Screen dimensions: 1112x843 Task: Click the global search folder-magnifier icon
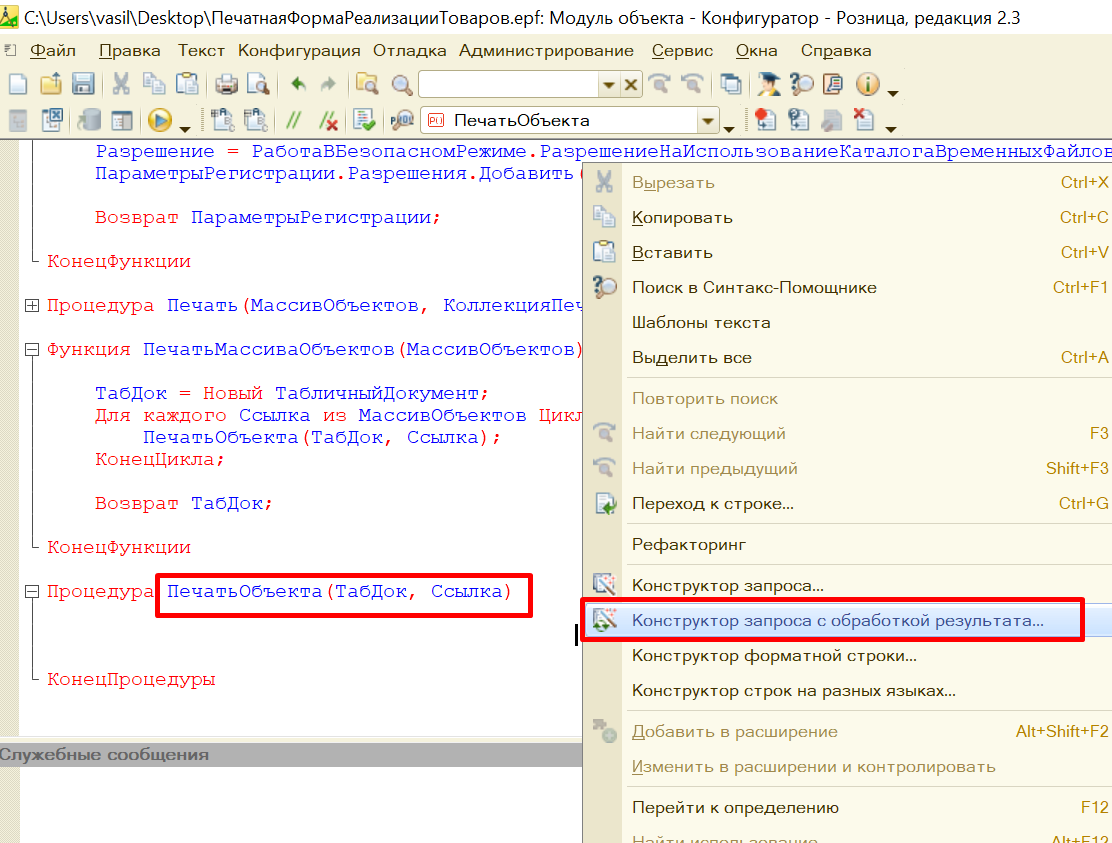click(x=367, y=84)
